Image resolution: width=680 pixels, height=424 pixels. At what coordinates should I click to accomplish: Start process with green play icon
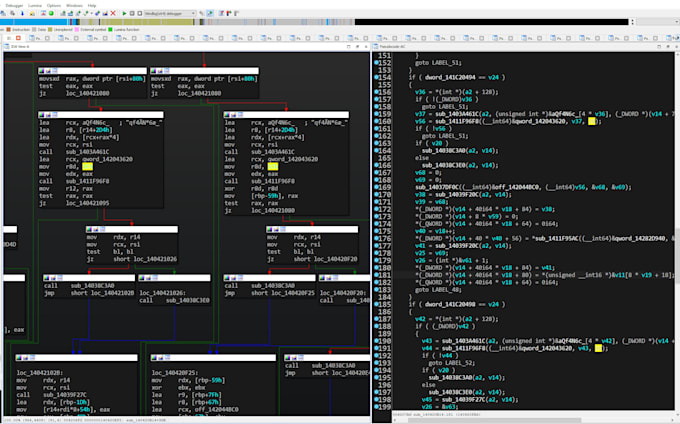tap(124, 13)
